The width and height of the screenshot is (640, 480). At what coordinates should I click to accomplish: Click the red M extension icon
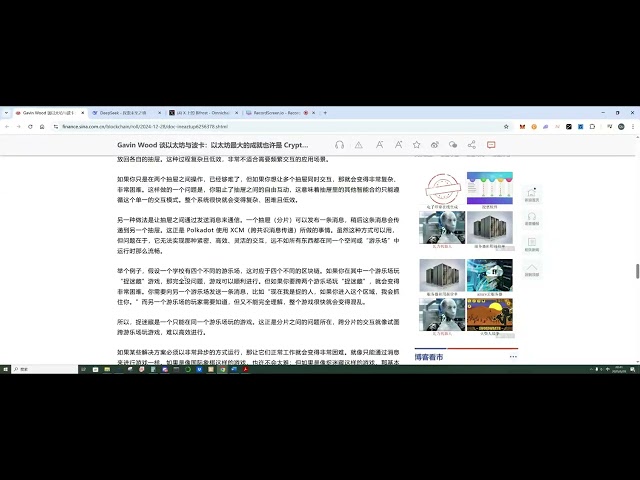click(522, 127)
